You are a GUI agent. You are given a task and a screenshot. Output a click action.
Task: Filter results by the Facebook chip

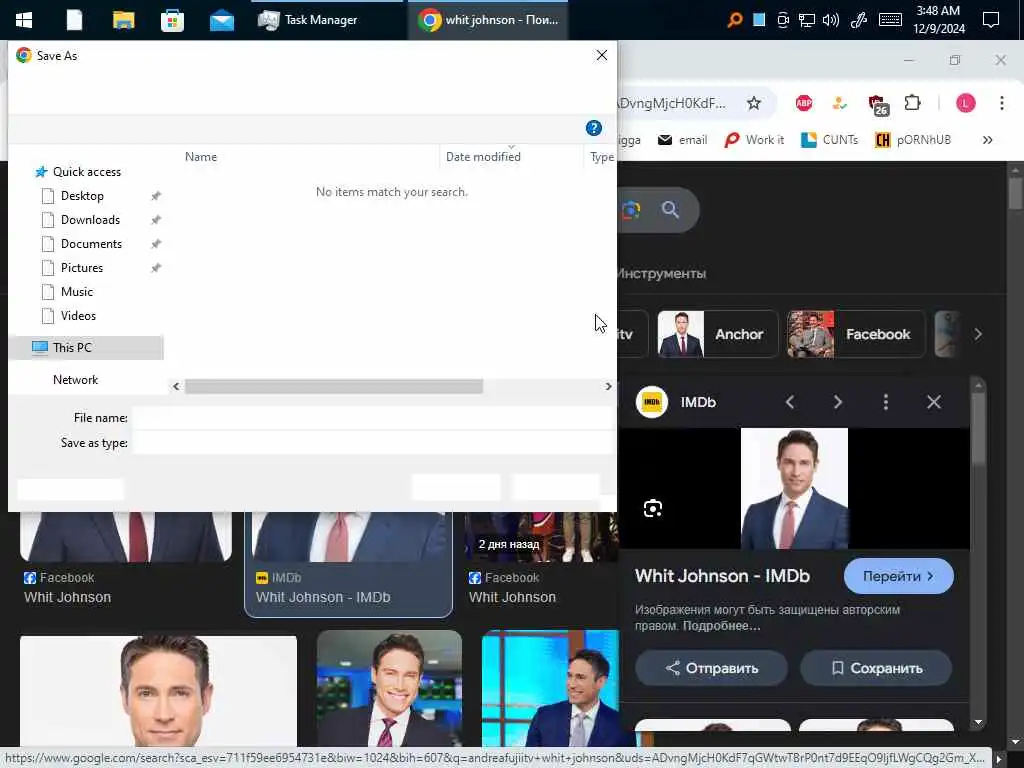(x=856, y=334)
